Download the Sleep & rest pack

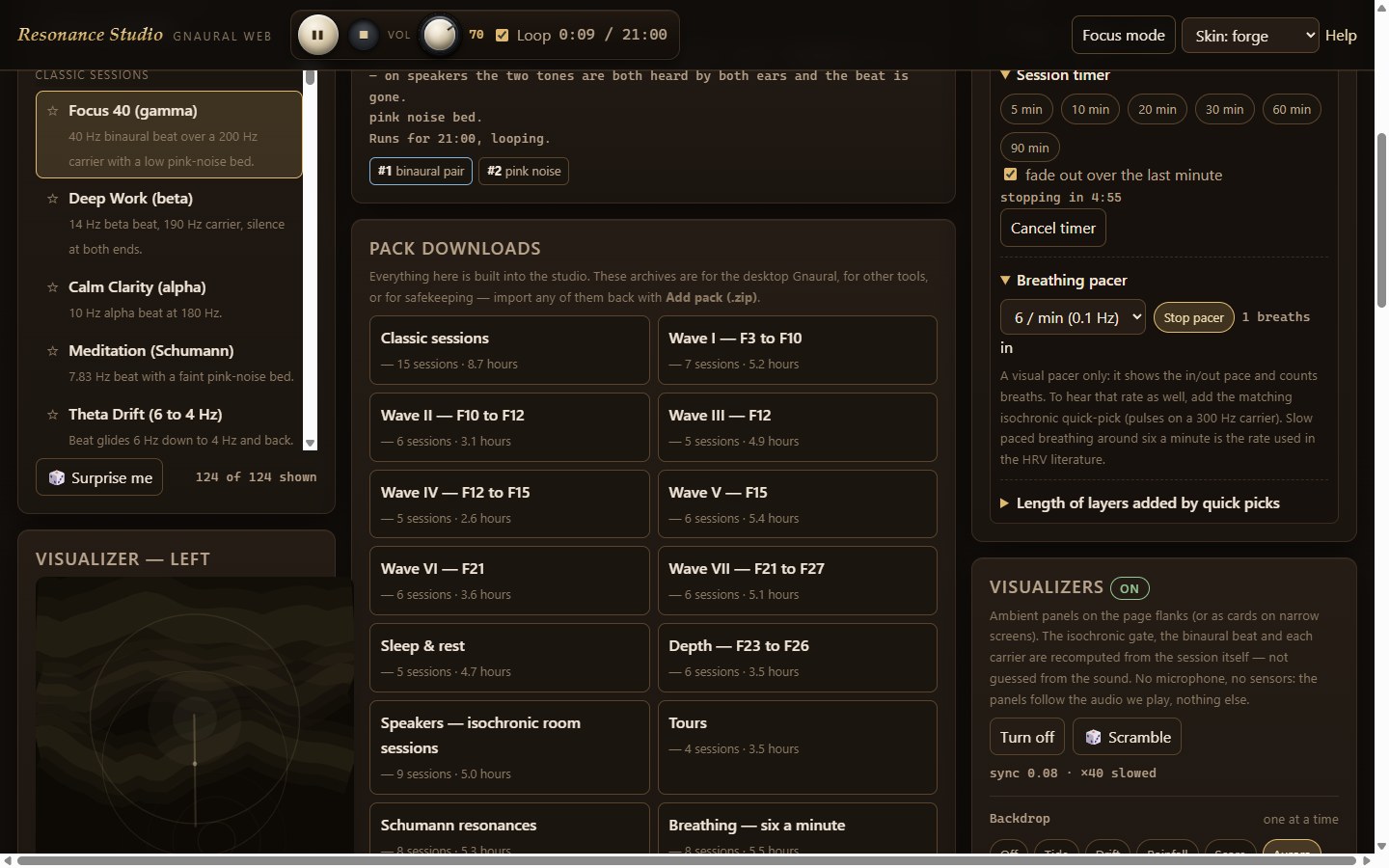point(509,658)
